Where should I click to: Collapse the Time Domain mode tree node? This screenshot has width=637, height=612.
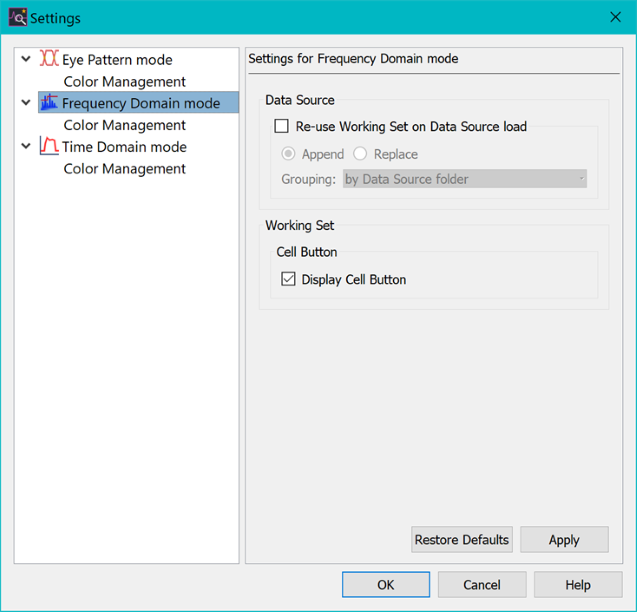pyautogui.click(x=26, y=146)
